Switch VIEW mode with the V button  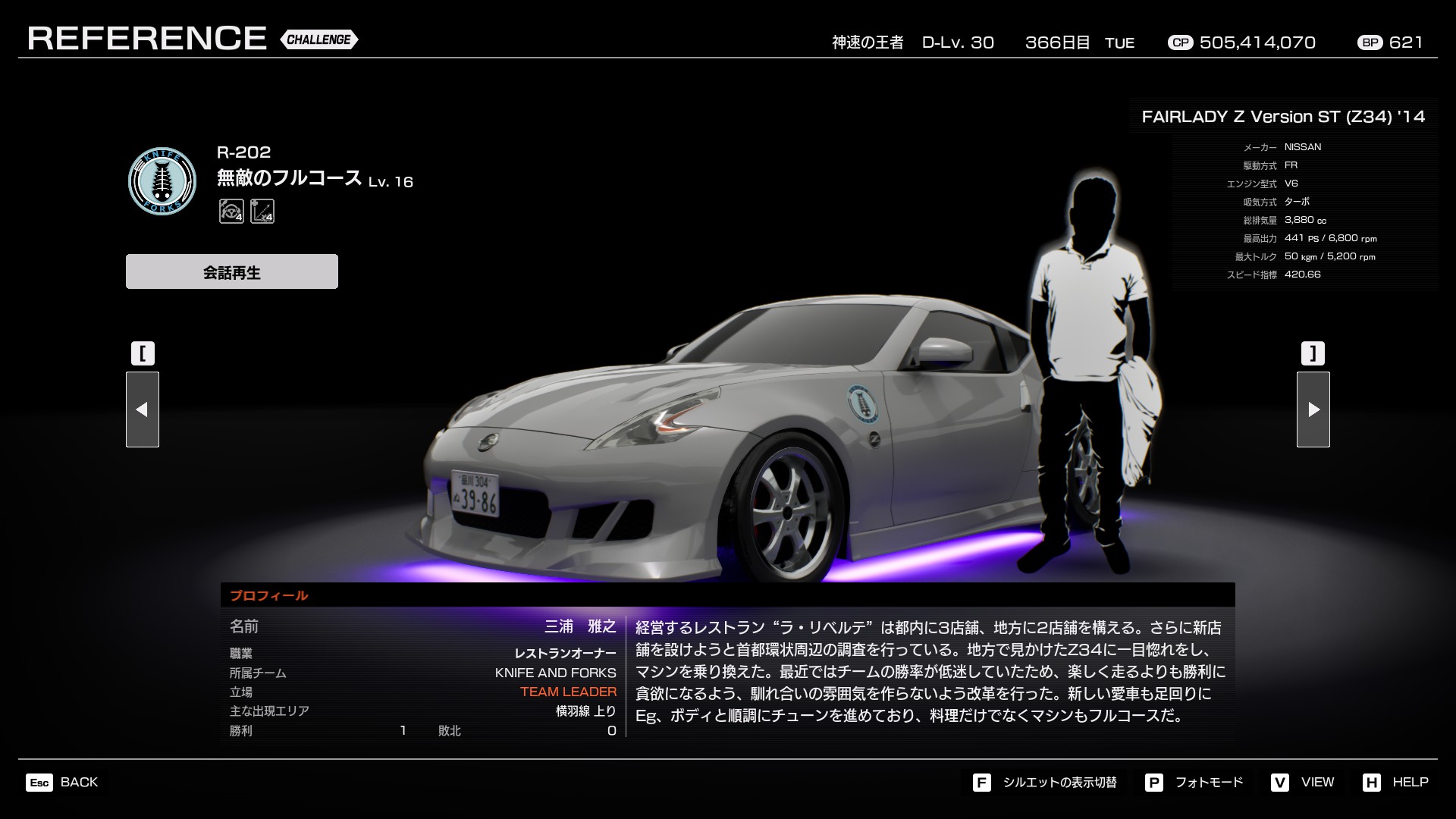tap(1280, 783)
